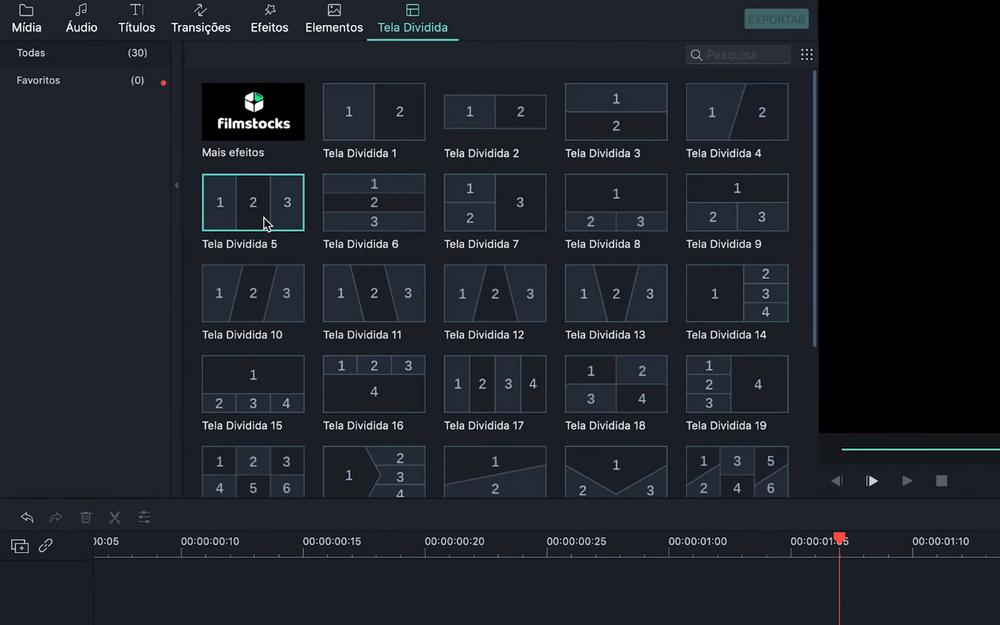Go to the Títulos tab

tap(136, 19)
